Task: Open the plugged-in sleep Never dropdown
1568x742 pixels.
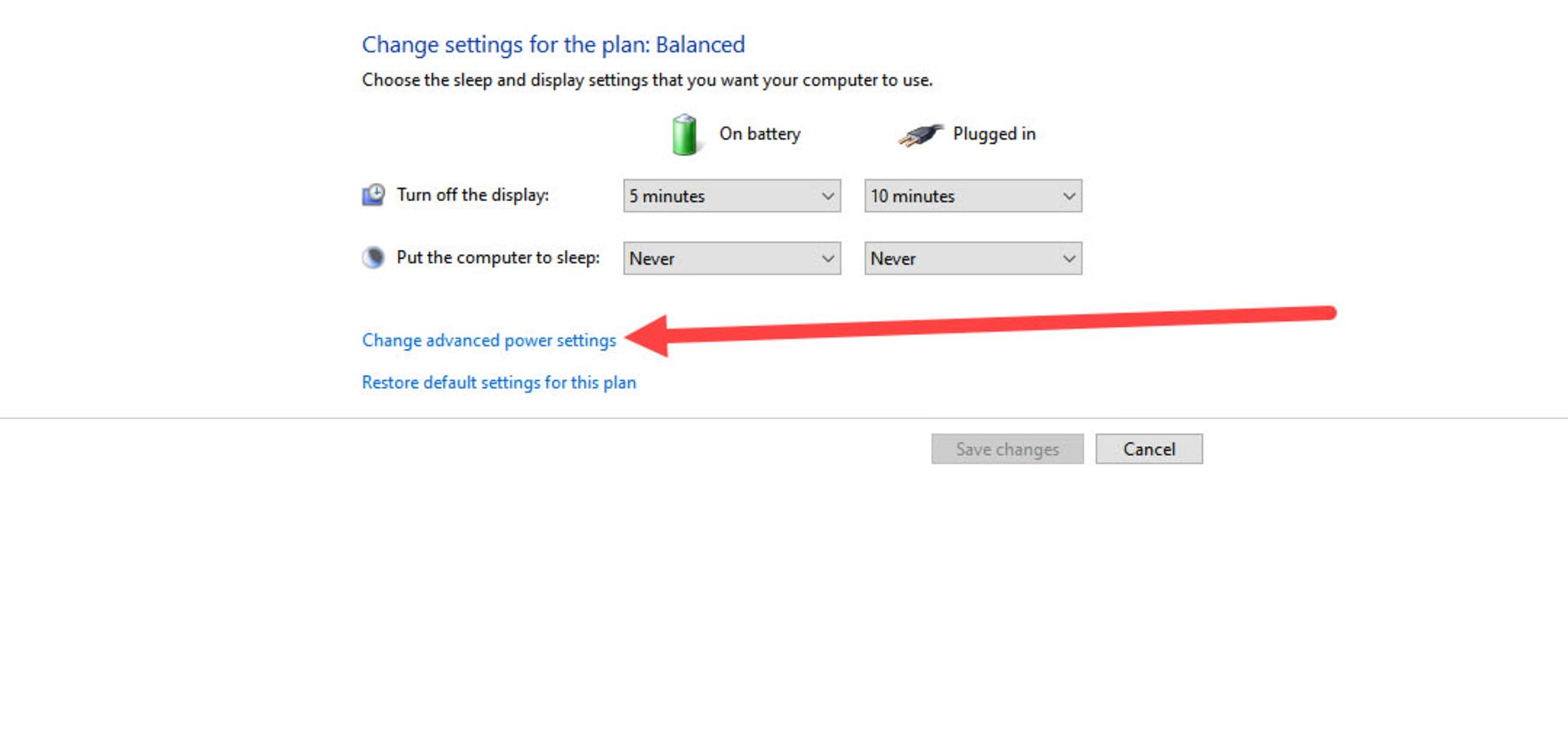Action: coord(972,258)
